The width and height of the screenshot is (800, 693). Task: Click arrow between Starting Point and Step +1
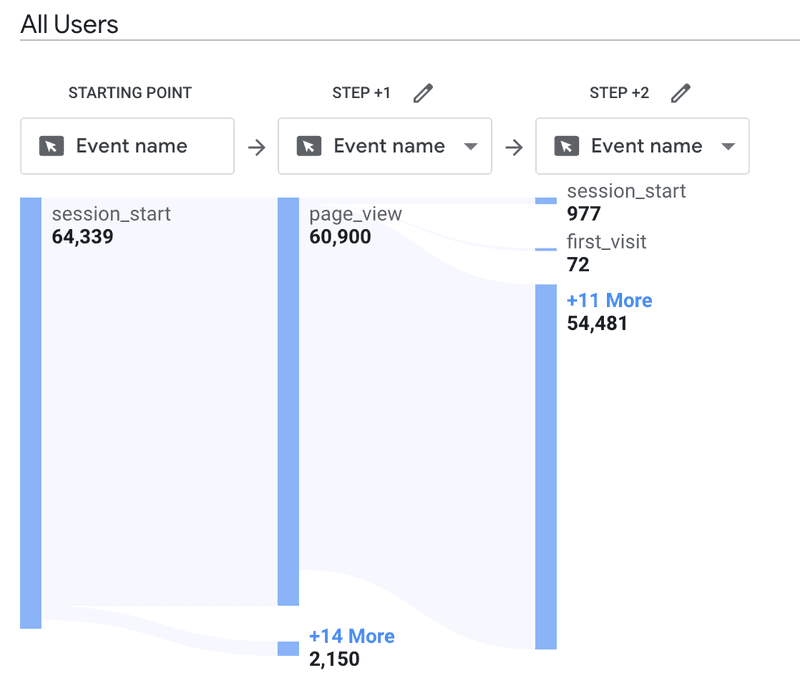257,147
